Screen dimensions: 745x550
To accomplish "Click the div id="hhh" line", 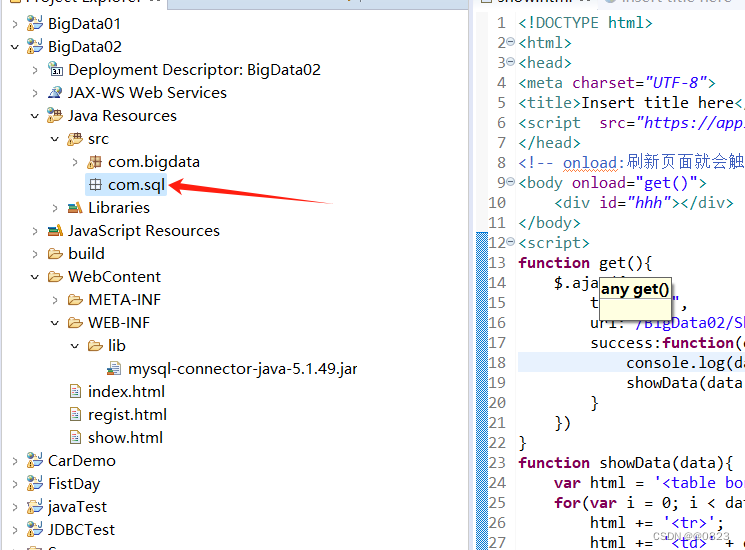I will [643, 203].
